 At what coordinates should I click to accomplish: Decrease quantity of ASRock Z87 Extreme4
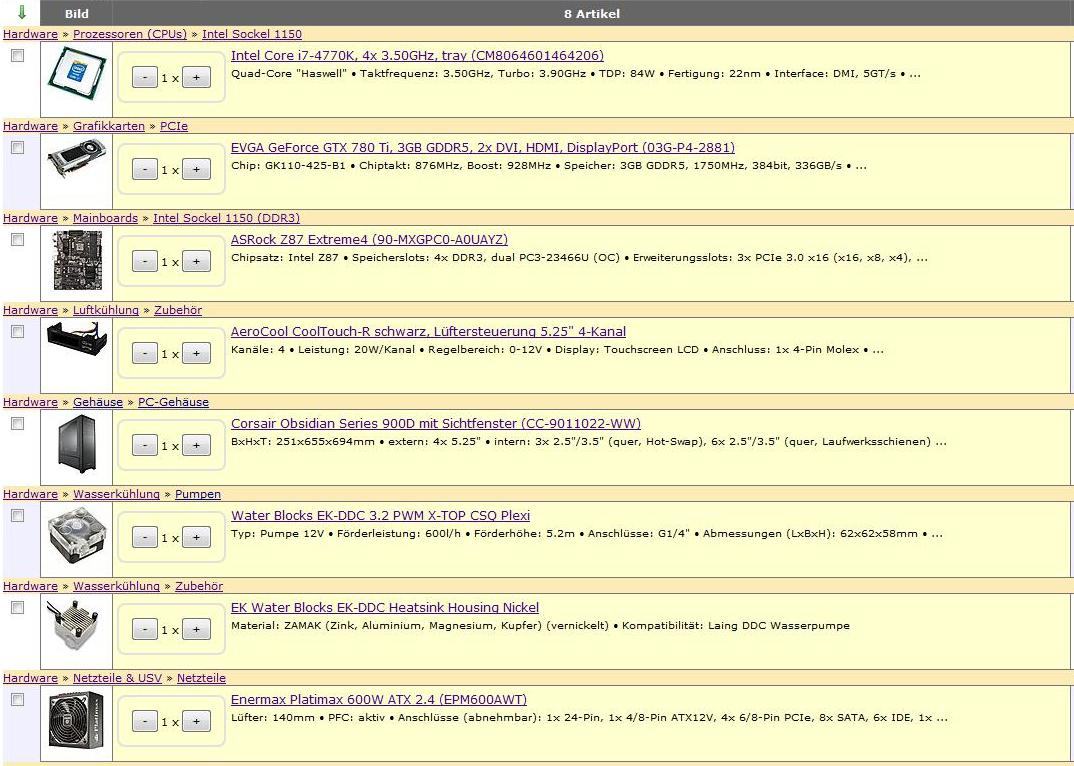click(145, 261)
